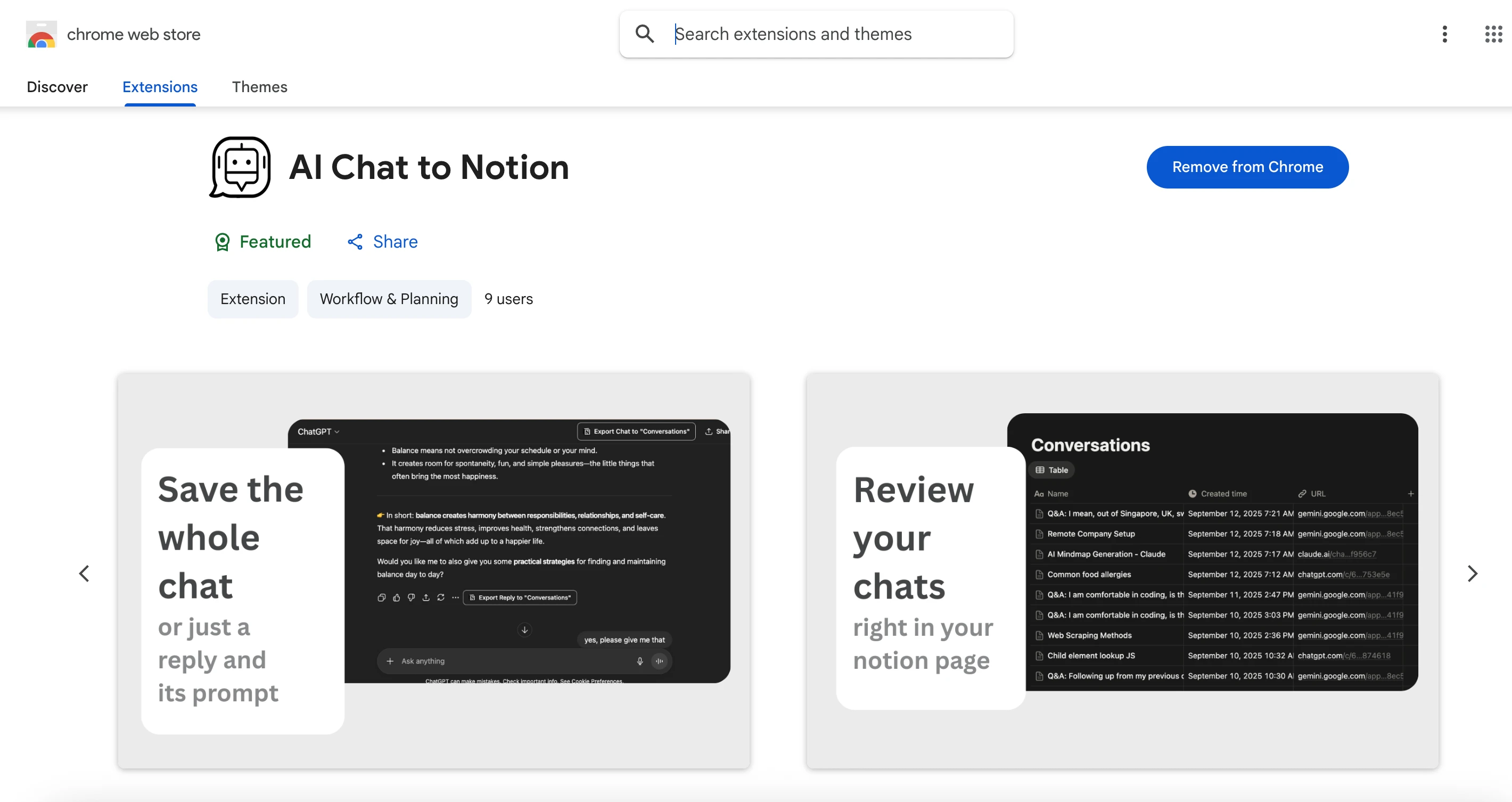The image size is (1512, 802).
Task: Click the Extension tag label
Action: (x=252, y=299)
